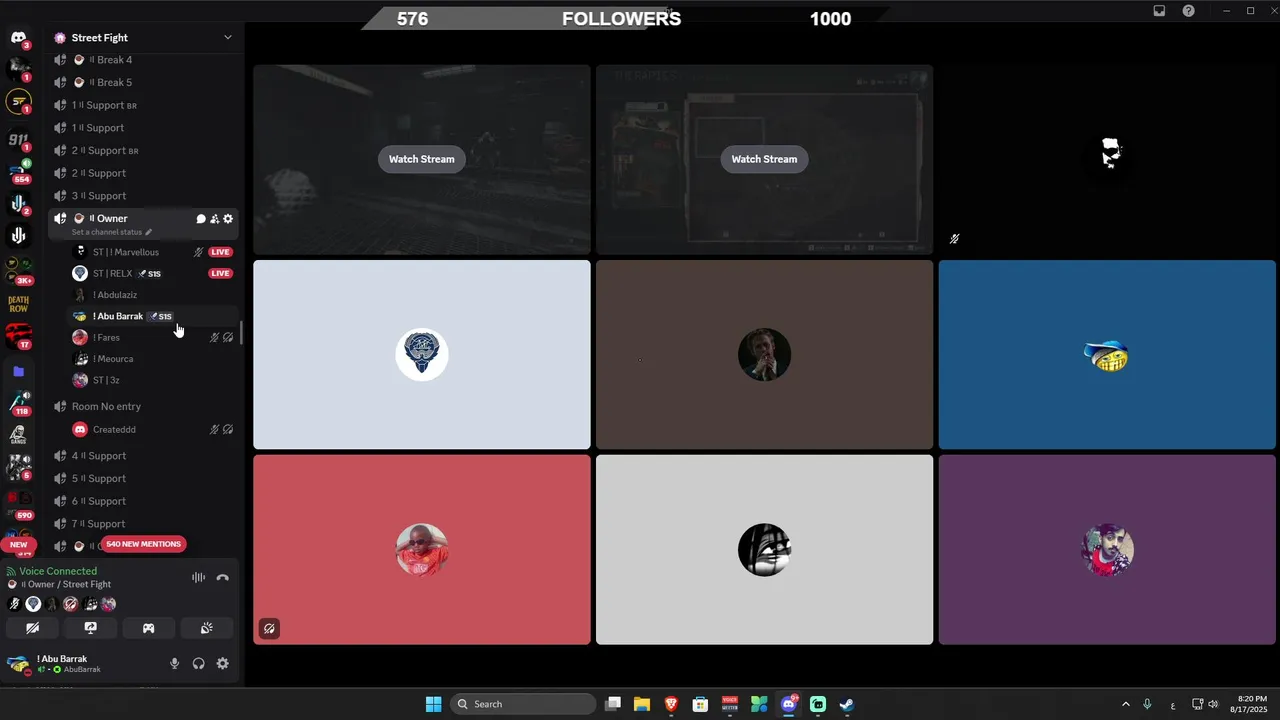This screenshot has height=720, width=1280.
Task: Open the gray black-and-white avatar tile
Action: tap(764, 550)
